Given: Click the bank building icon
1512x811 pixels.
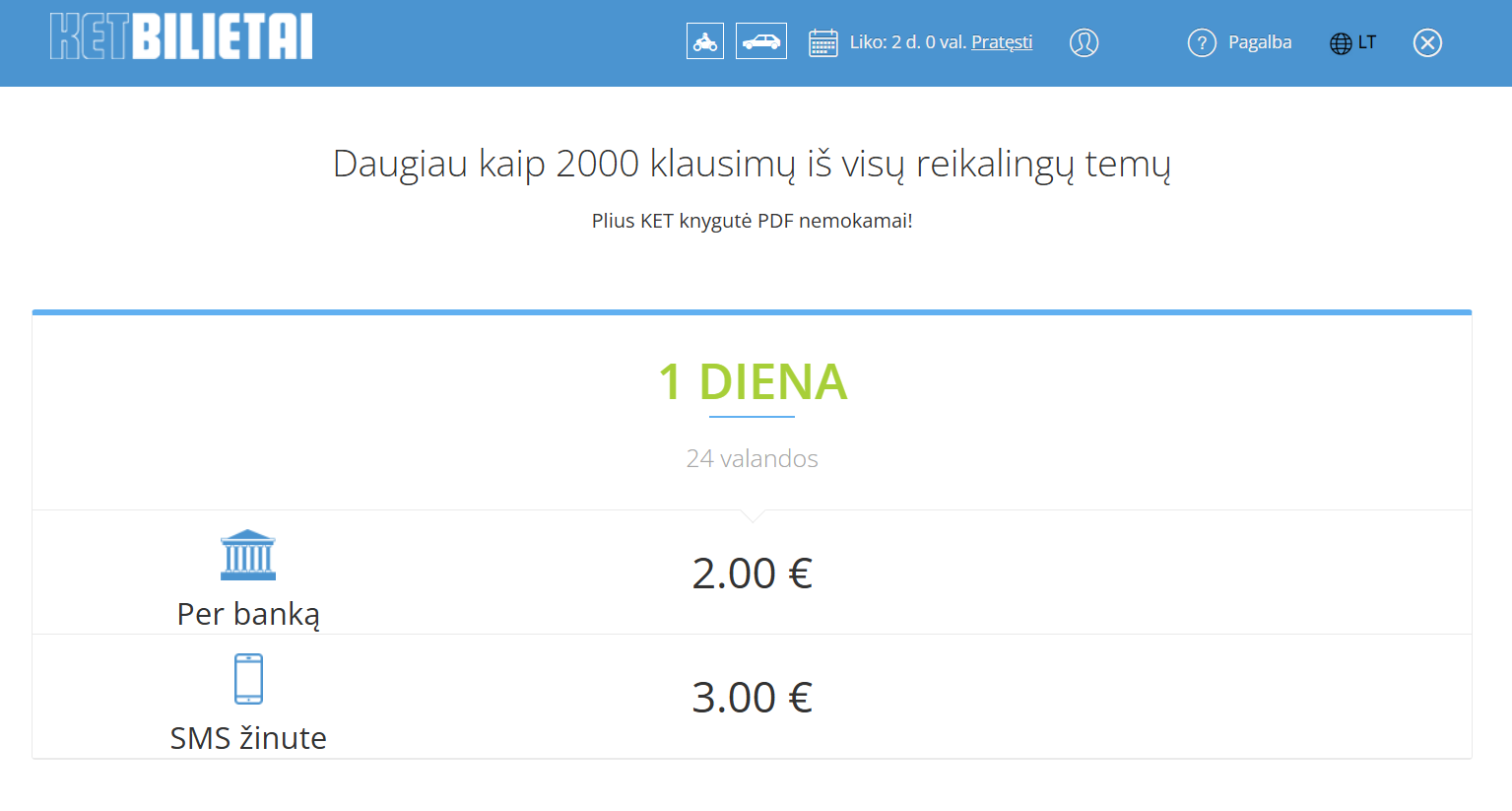Looking at the screenshot, I should coord(248,555).
